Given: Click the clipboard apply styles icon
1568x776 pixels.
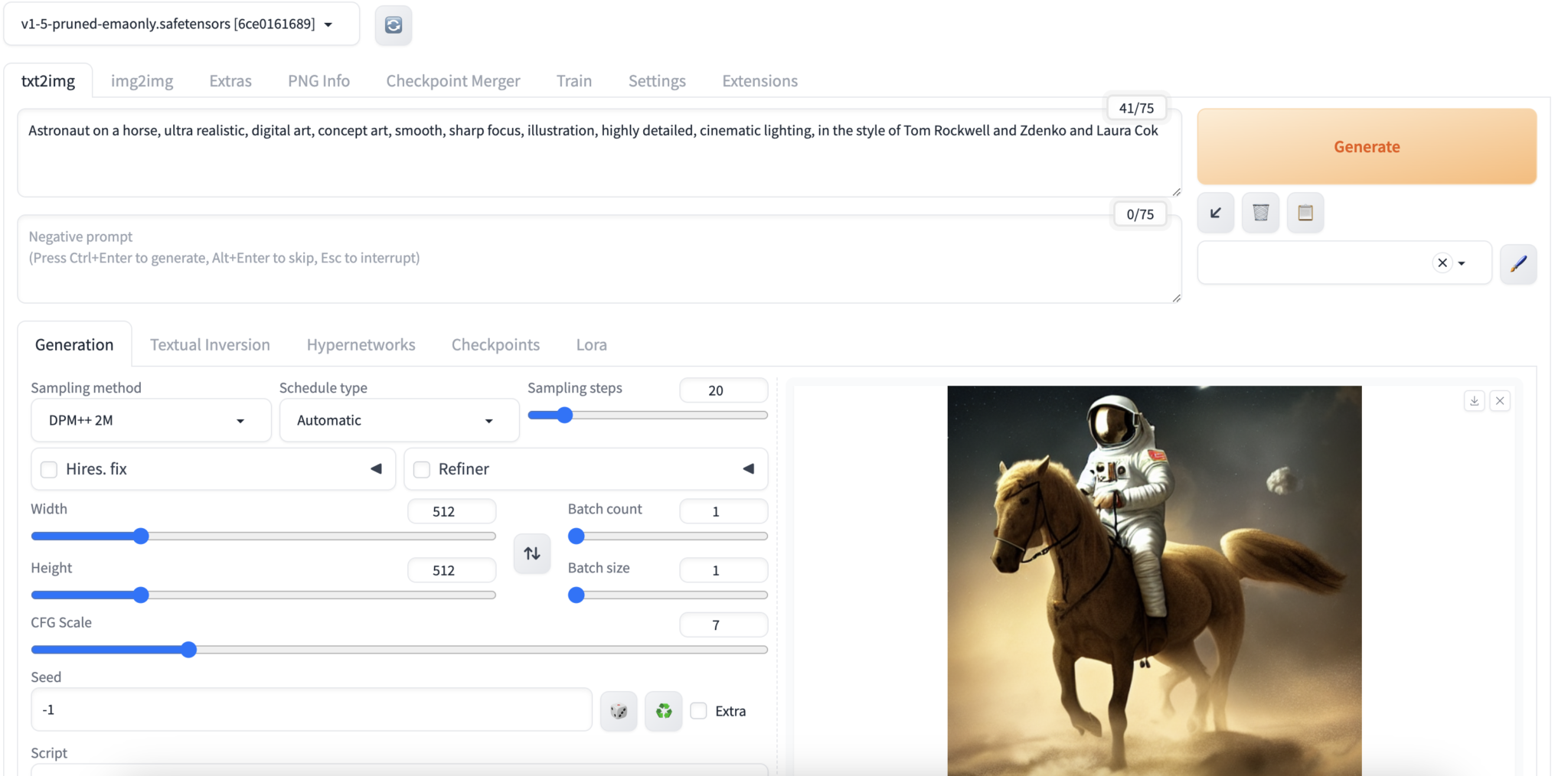Looking at the screenshot, I should pos(1305,213).
